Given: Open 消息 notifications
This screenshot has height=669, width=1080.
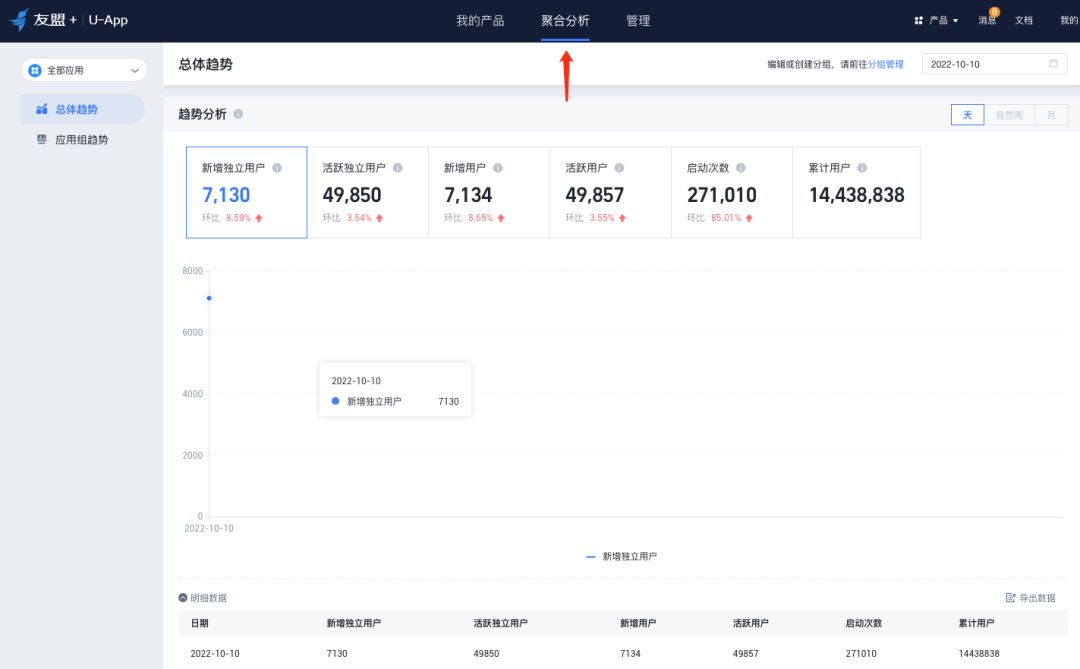Looking at the screenshot, I should coord(987,20).
